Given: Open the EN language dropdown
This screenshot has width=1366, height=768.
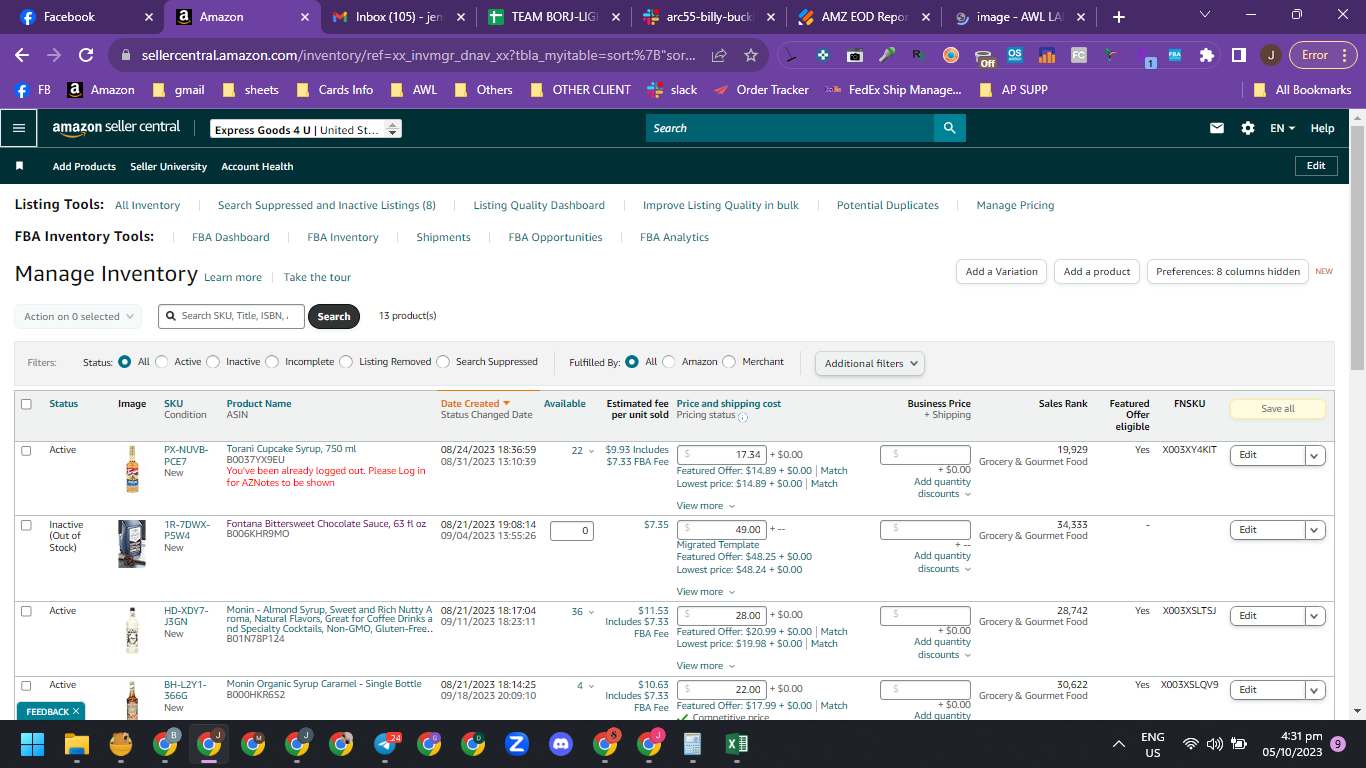Looking at the screenshot, I should [1282, 128].
